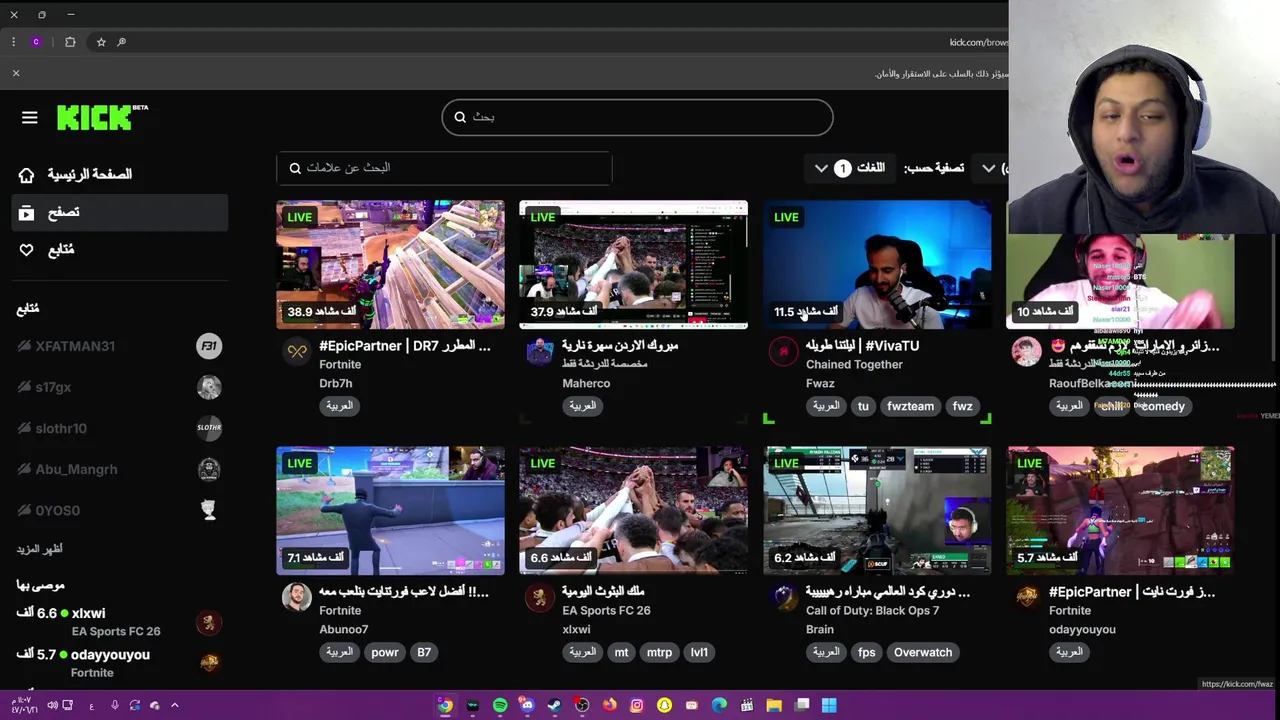Click the B7 tag under Abunoo7 stream
The width and height of the screenshot is (1280, 720).
tap(424, 652)
